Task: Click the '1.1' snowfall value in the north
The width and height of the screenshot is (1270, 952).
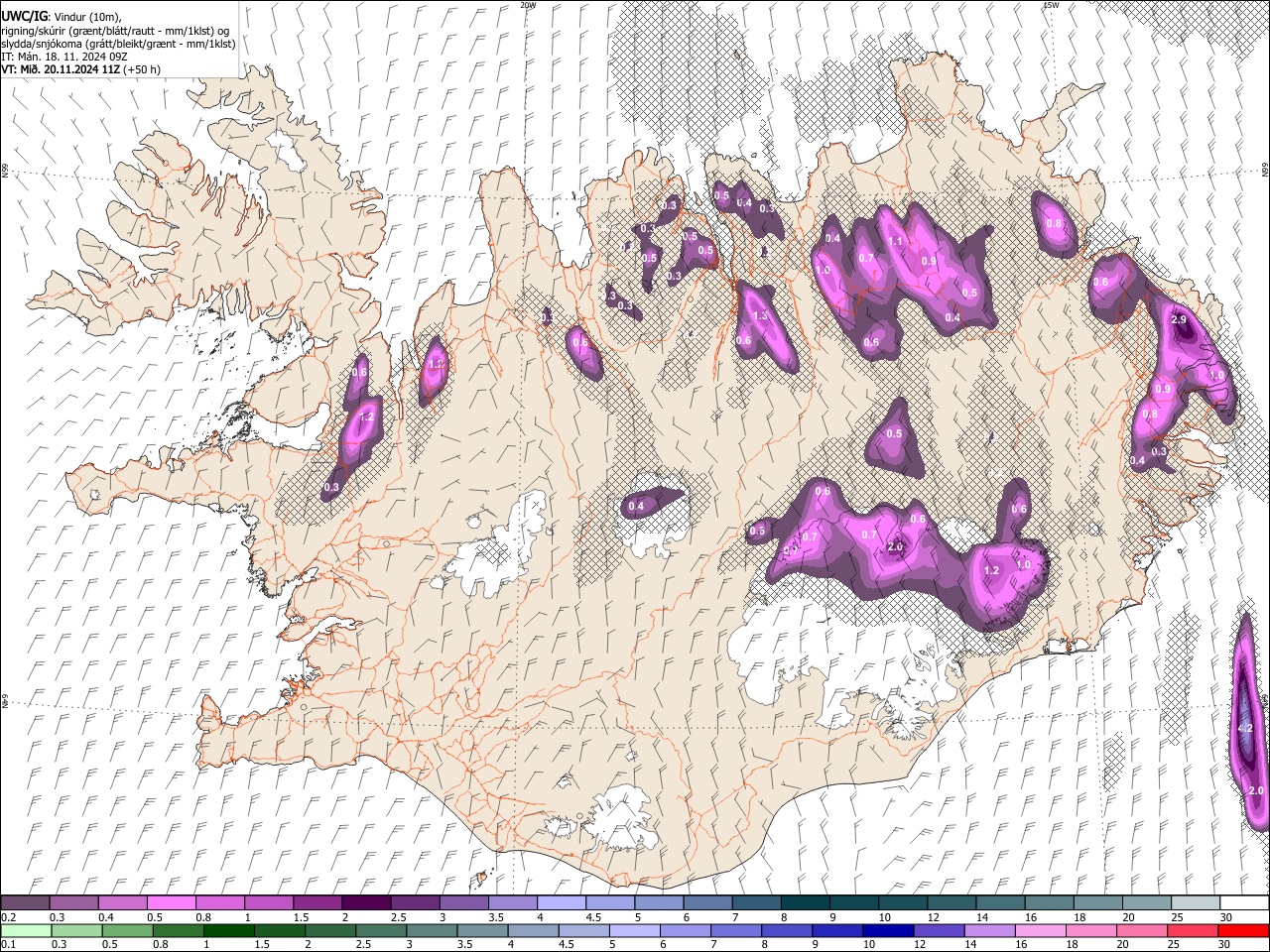Action: click(x=895, y=241)
